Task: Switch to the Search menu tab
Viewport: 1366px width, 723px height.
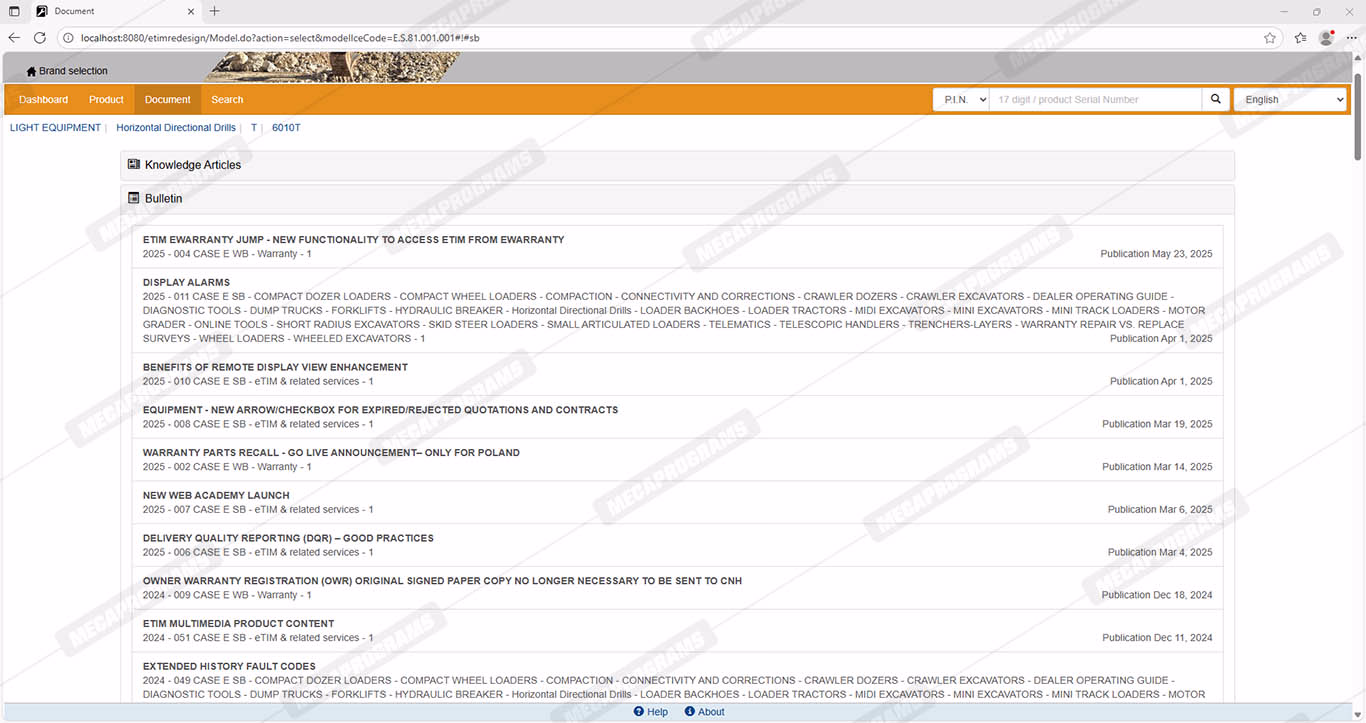Action: [x=227, y=100]
